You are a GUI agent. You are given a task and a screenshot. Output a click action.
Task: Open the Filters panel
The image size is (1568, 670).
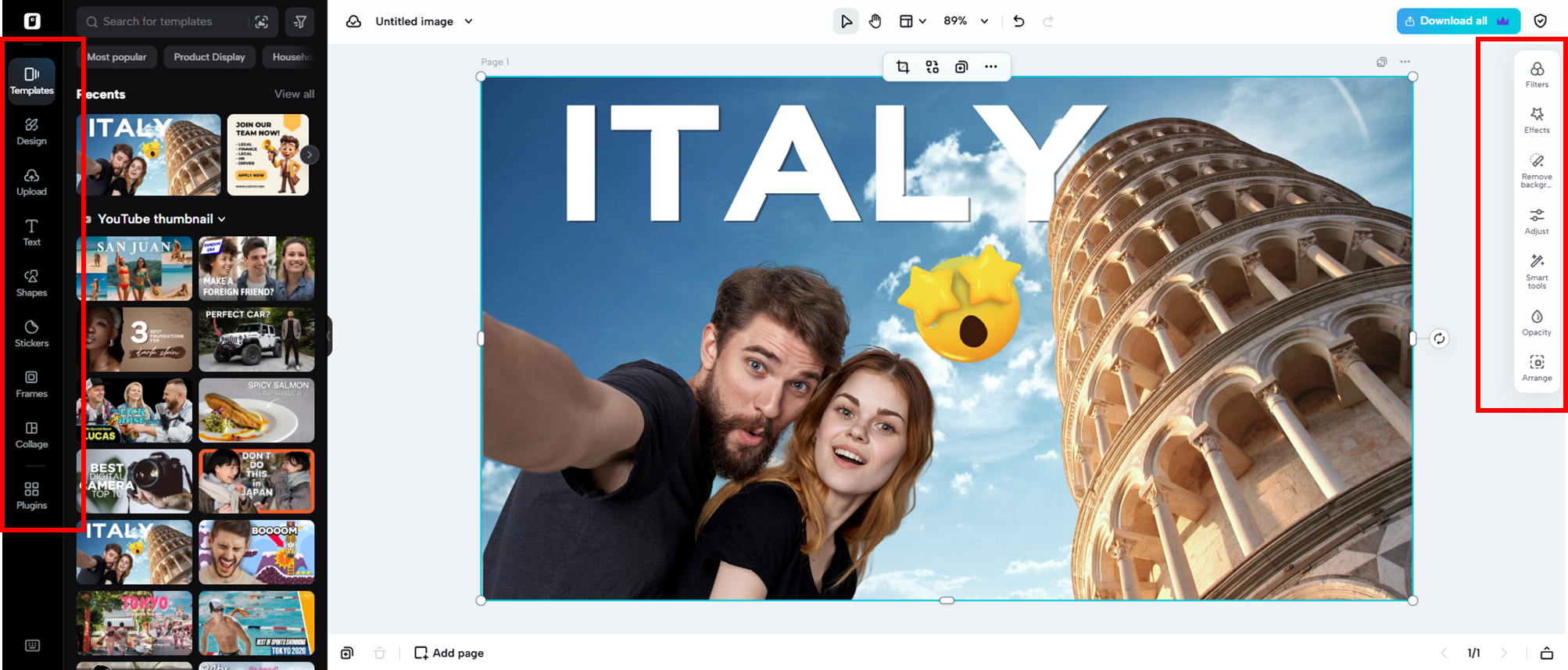1537,74
